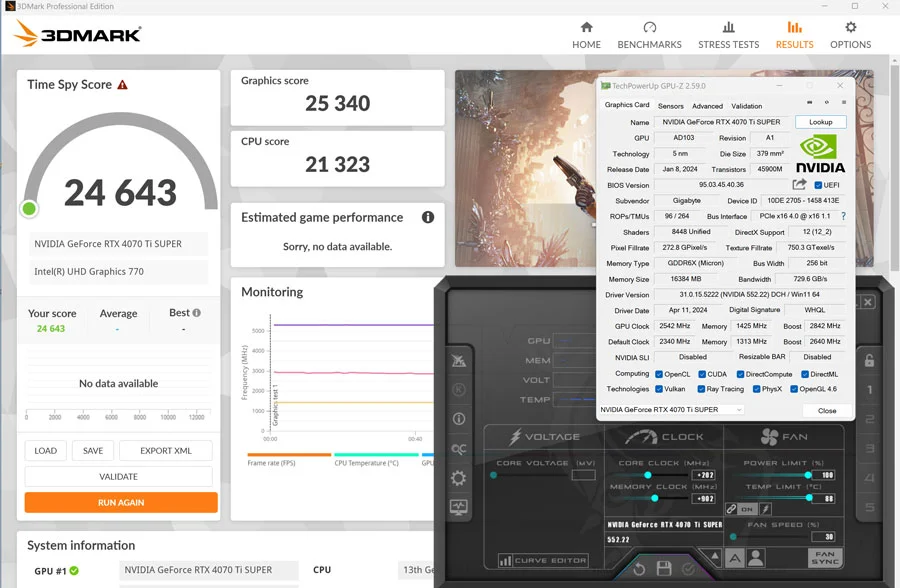The height and width of the screenshot is (588, 900).
Task: Toggle the DirectML checkbox
Action: pos(805,374)
